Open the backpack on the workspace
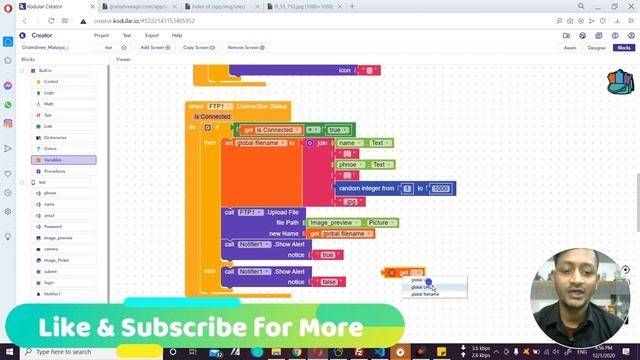The height and width of the screenshot is (360, 640). pyautogui.click(x=620, y=82)
